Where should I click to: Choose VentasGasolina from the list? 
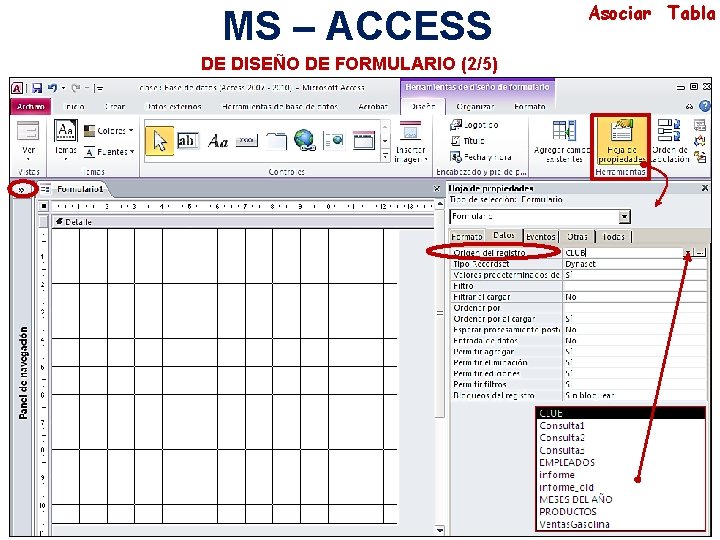[574, 524]
